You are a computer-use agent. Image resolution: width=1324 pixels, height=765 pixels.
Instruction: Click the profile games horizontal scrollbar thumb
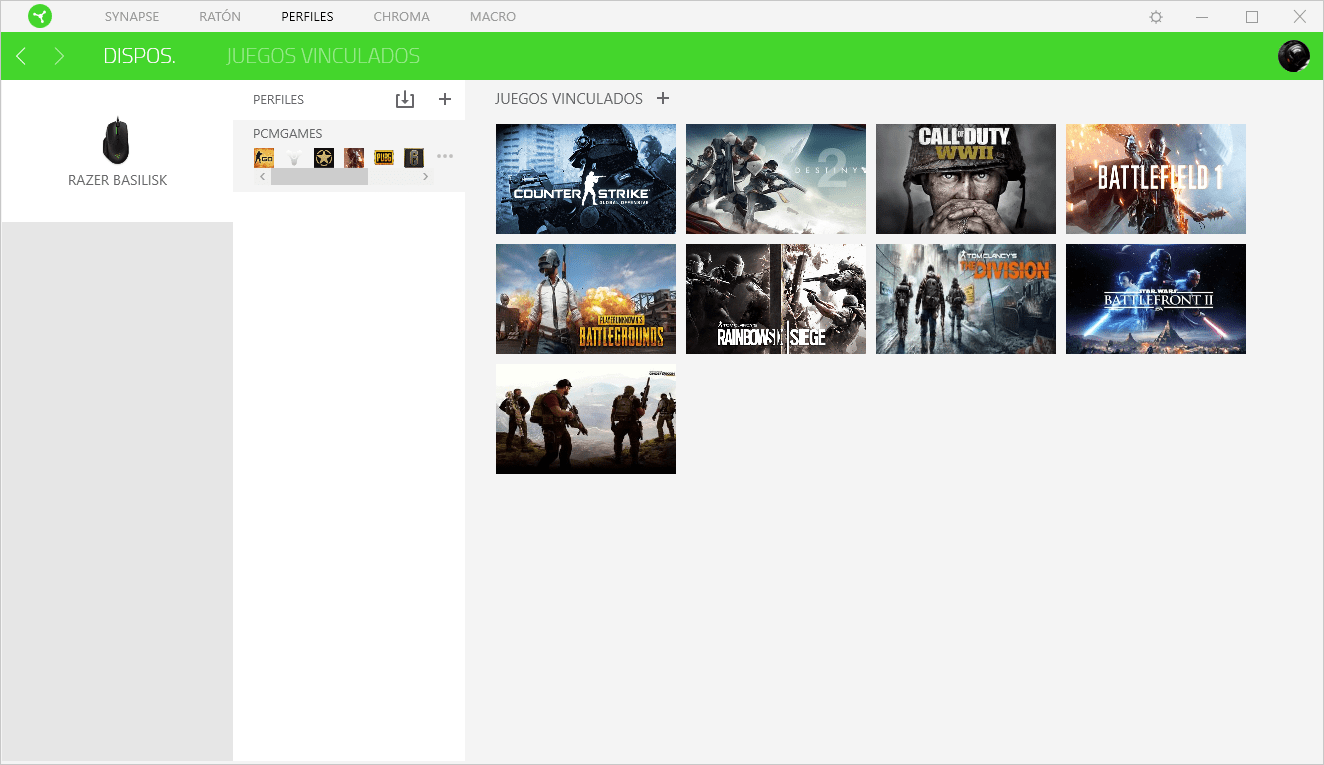[x=319, y=176]
